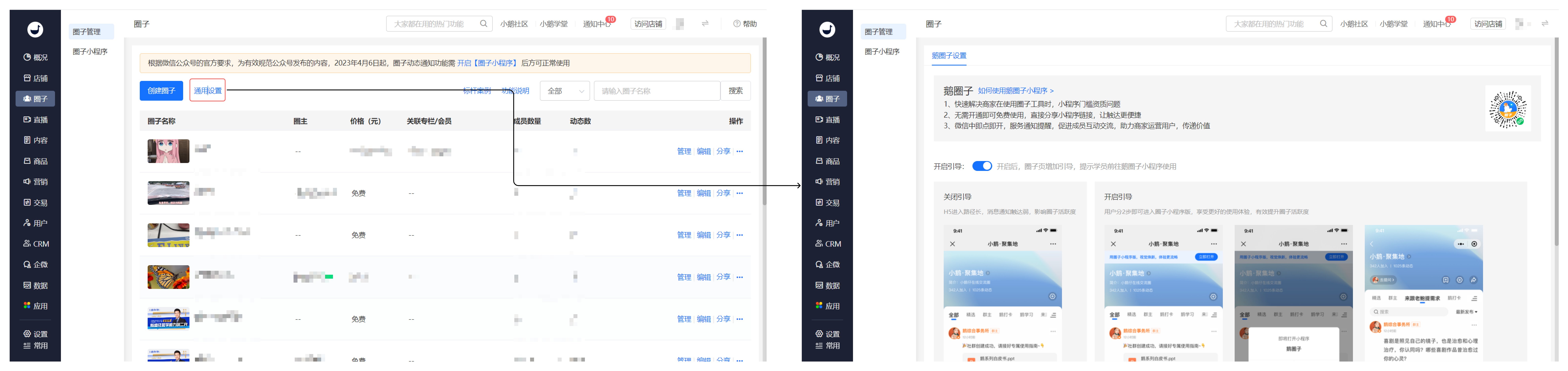Open 企微 in the circle list window sidebar
This screenshot has height=371, width=1568.
pos(35,264)
